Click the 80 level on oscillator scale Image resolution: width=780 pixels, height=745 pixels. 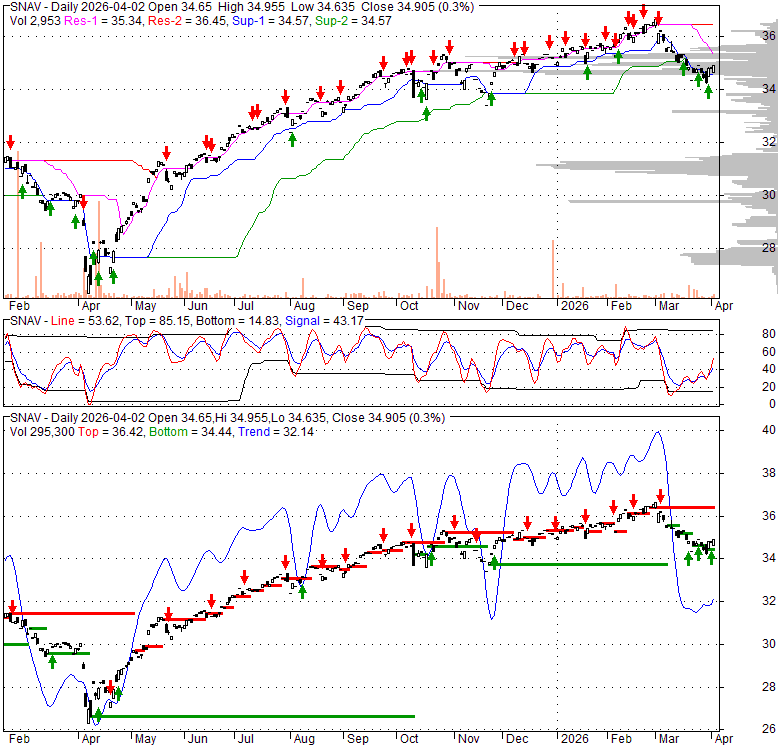[742, 334]
